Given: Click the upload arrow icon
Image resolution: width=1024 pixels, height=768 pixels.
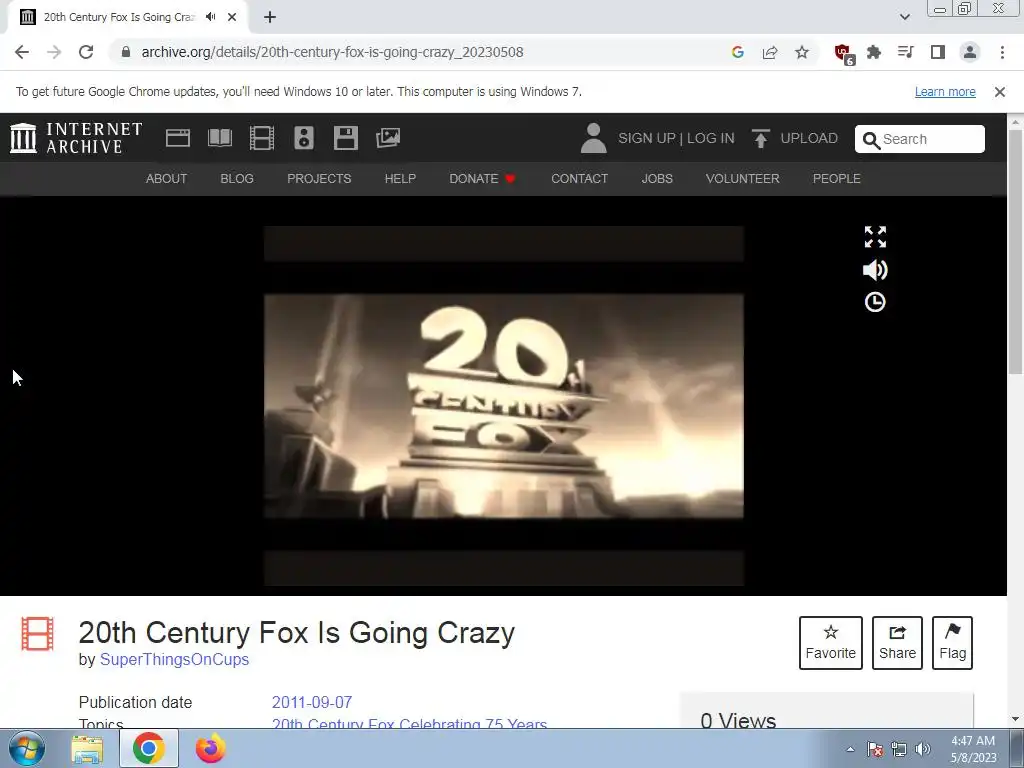Looking at the screenshot, I should pyautogui.click(x=760, y=138).
